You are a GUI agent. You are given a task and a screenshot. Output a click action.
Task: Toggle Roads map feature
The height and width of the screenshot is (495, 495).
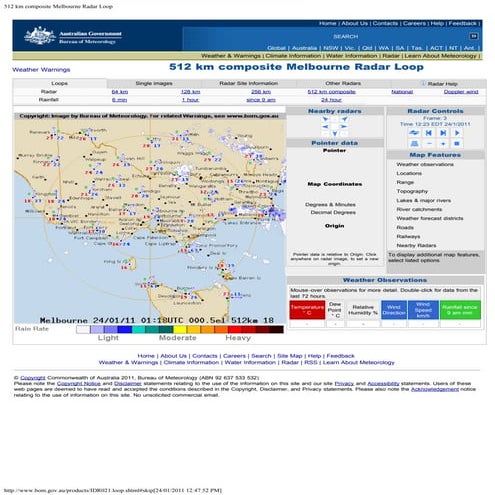pos(405,227)
